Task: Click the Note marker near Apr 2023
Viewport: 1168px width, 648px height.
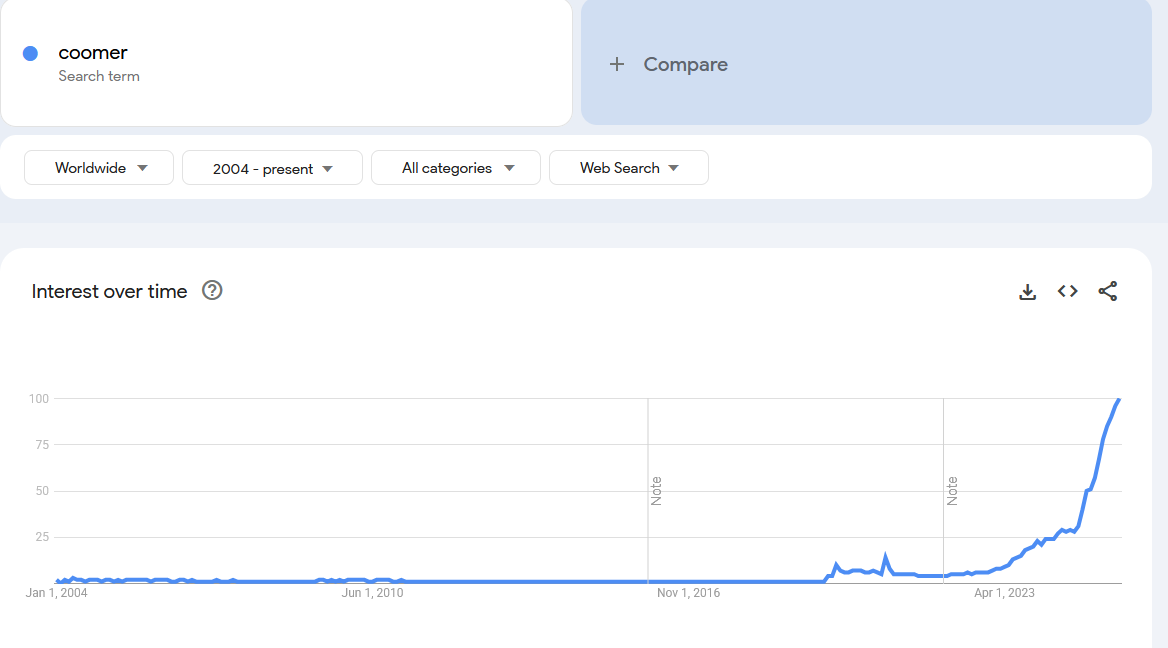Action: 952,491
